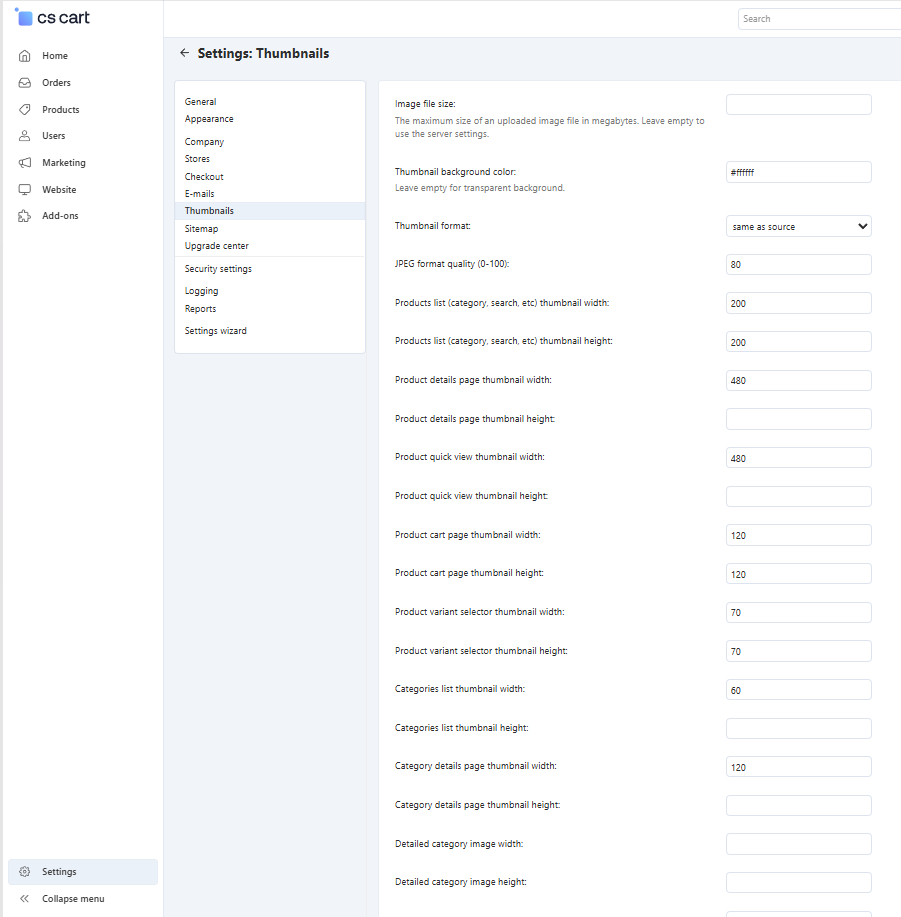Click the Add-ons puzzle icon
Viewport: 901px width, 917px height.
25,216
